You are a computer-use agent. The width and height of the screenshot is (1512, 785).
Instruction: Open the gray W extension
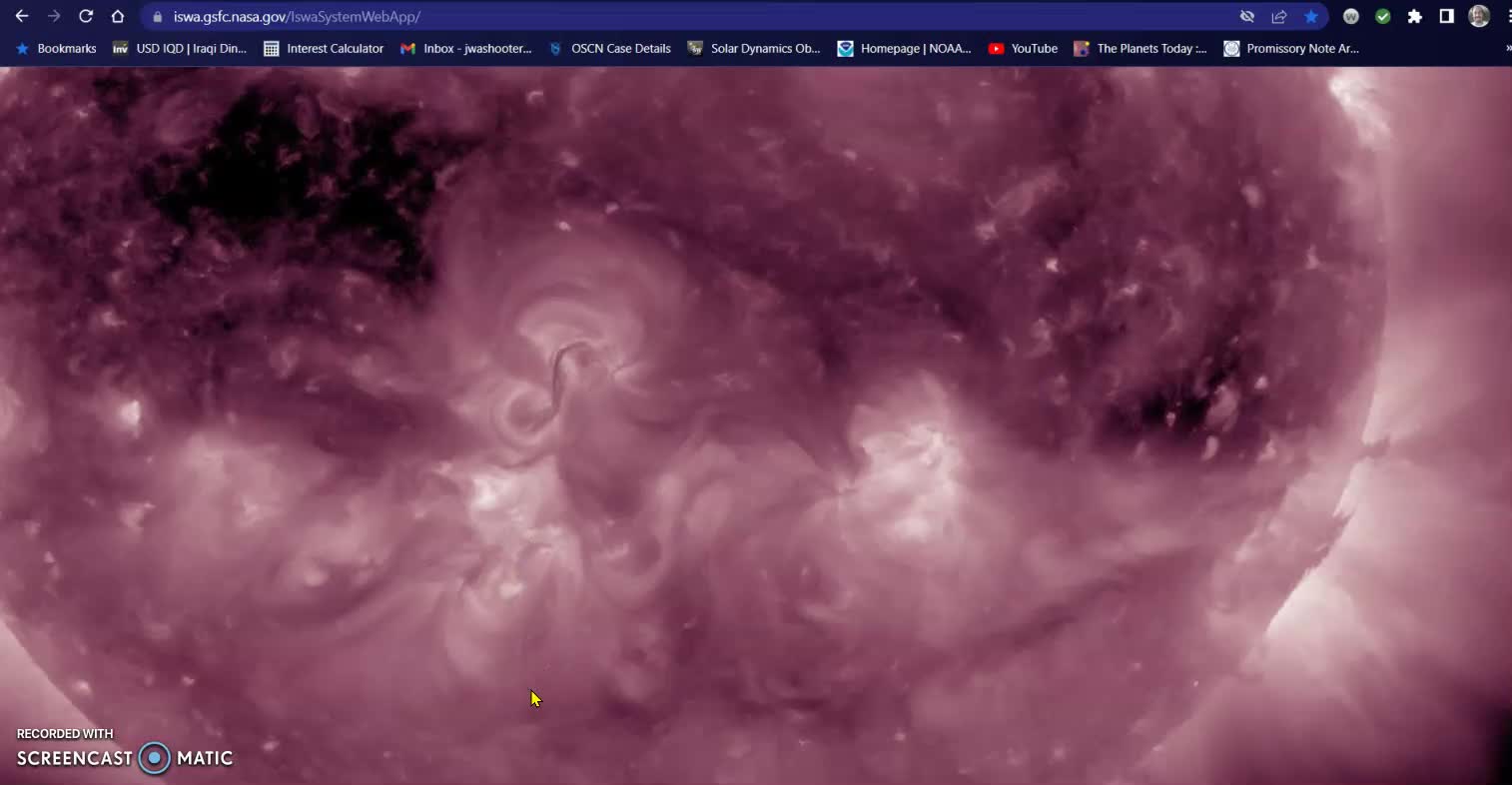pyautogui.click(x=1351, y=16)
